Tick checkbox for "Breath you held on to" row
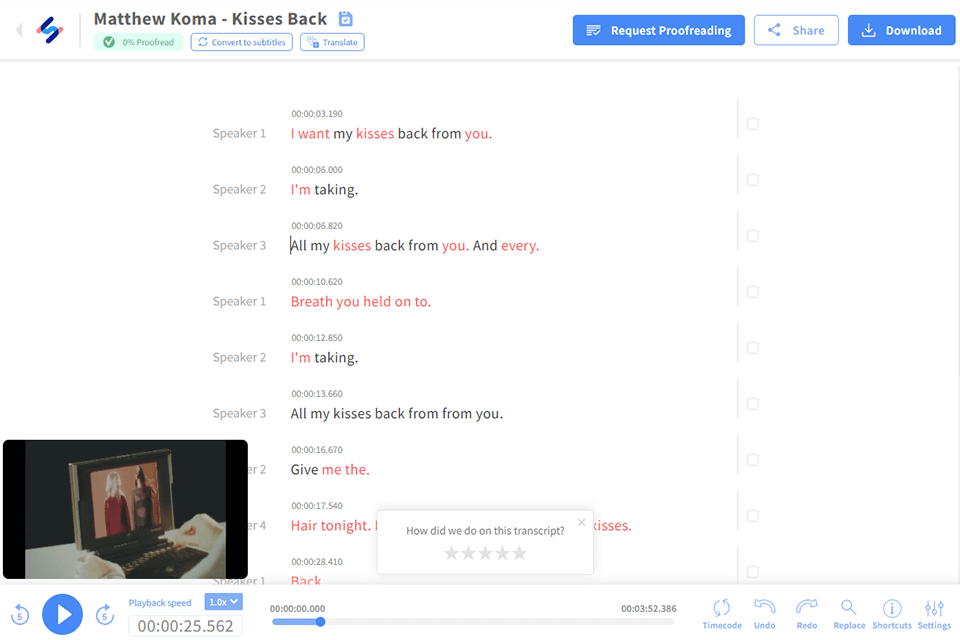 [752, 292]
